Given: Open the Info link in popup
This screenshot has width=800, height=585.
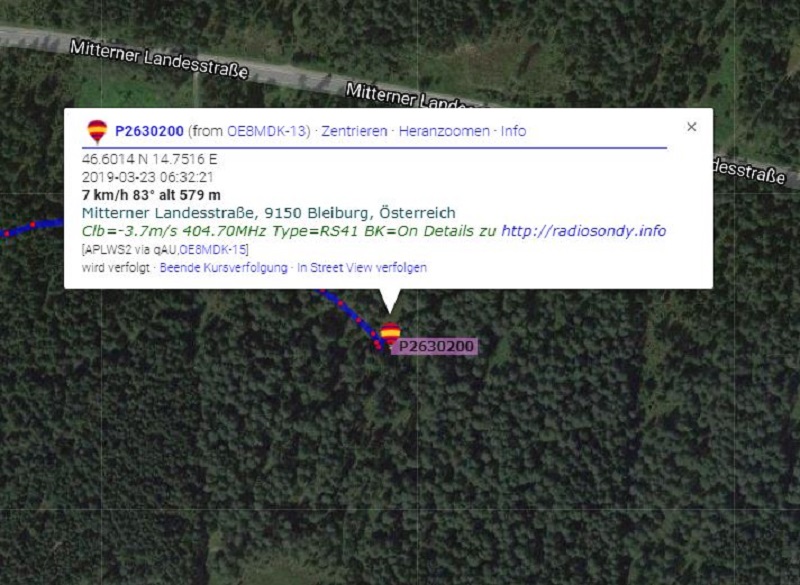Looking at the screenshot, I should [513, 131].
